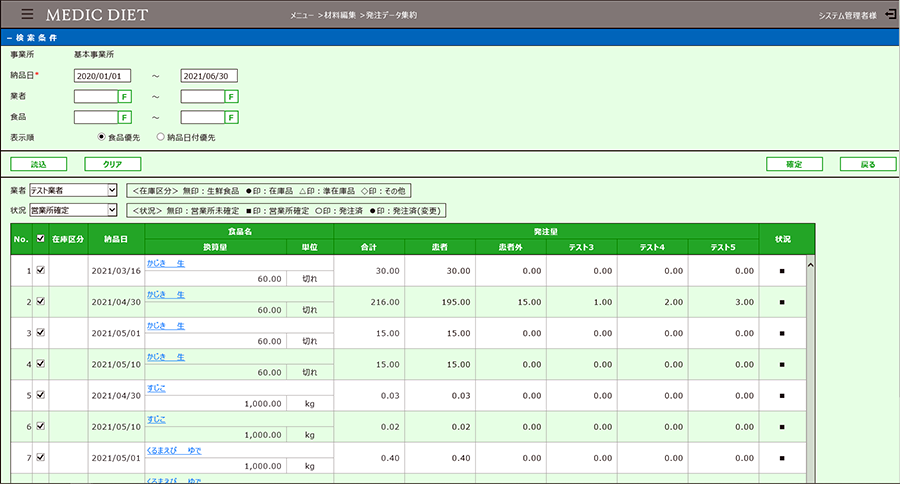The width and height of the screenshot is (900, 484).
Task: Click 15.00 in the 患者外 column
Action: [x=529, y=302]
